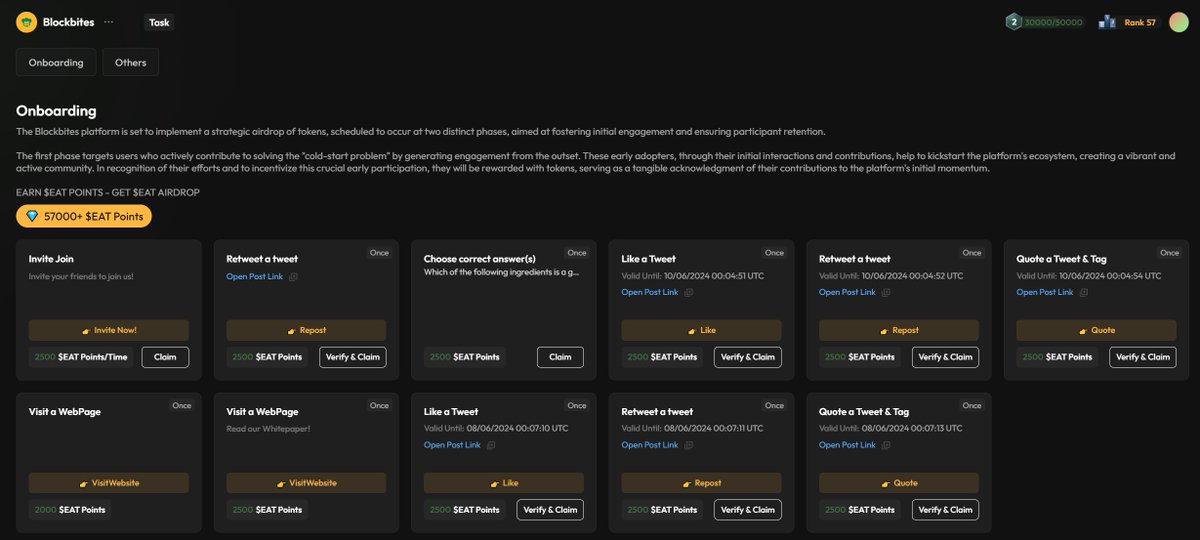This screenshot has height=540, width=1200.
Task: Switch to the Others tab
Action: tap(130, 62)
